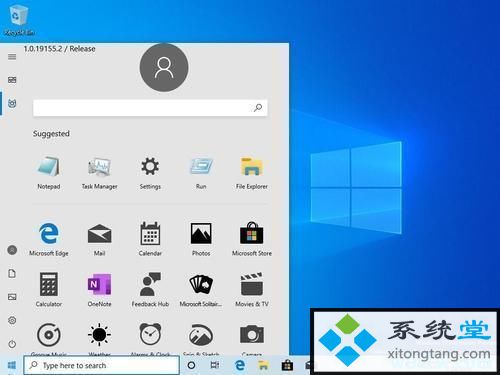Open Feedback Hub
Viewport: 500px width, 375px height.
(150, 289)
